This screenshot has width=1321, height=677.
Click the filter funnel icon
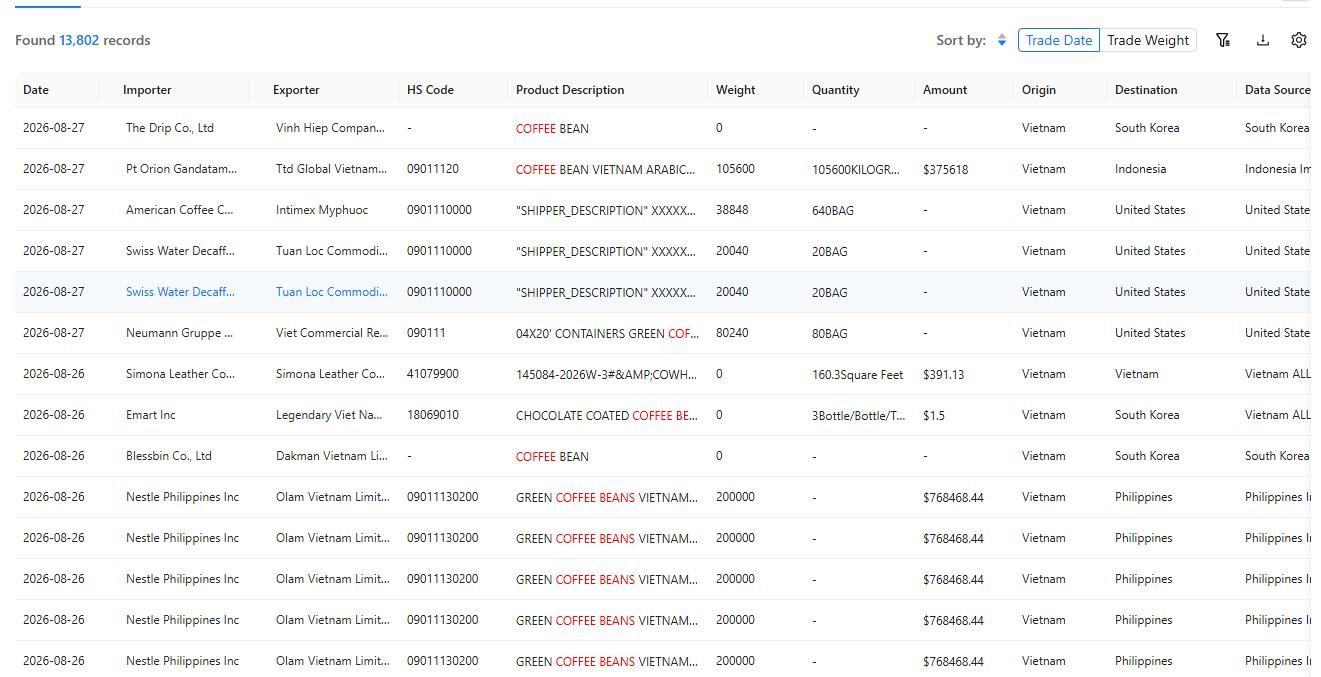tap(1222, 40)
